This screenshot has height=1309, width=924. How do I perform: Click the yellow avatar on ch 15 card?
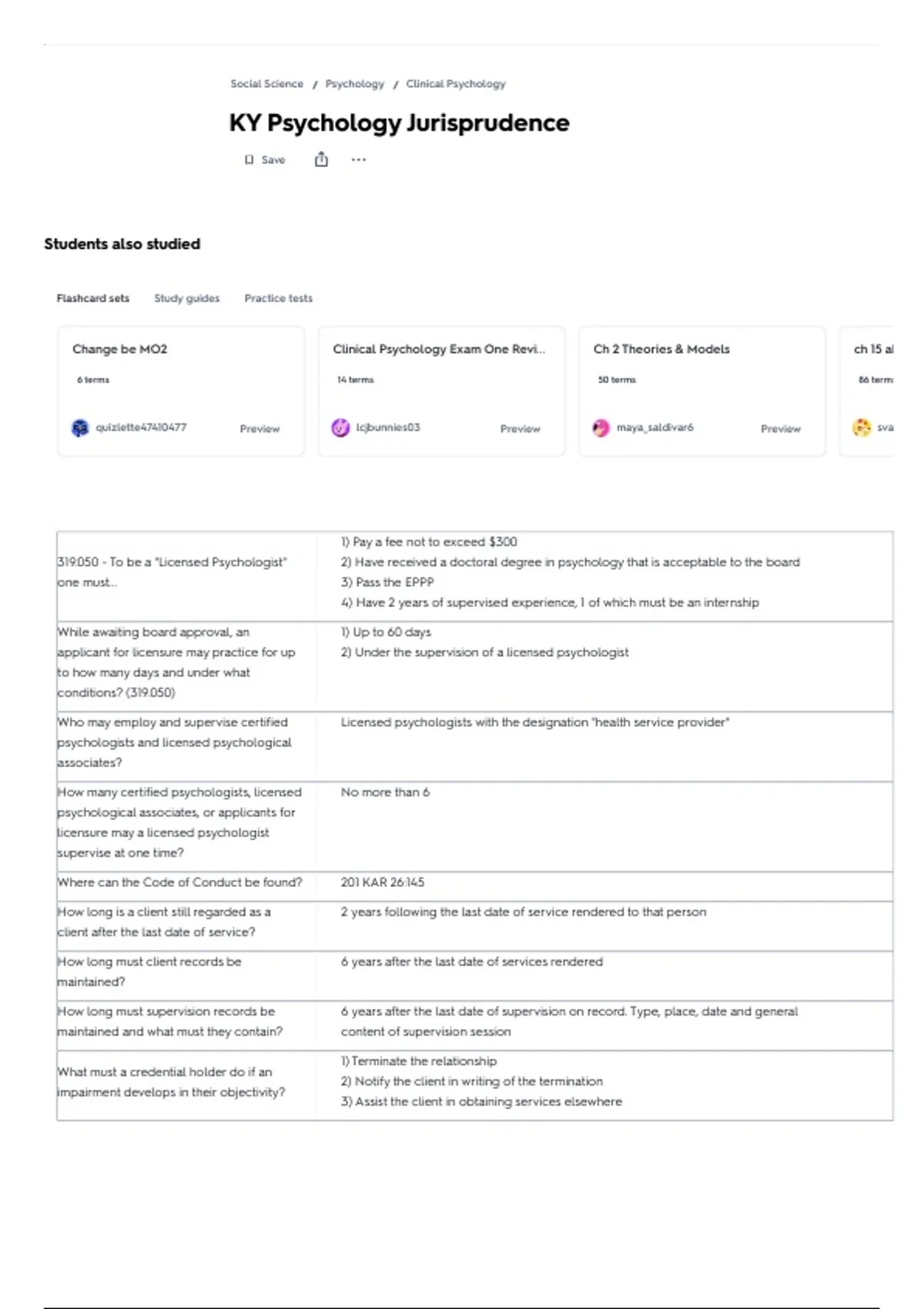862,427
